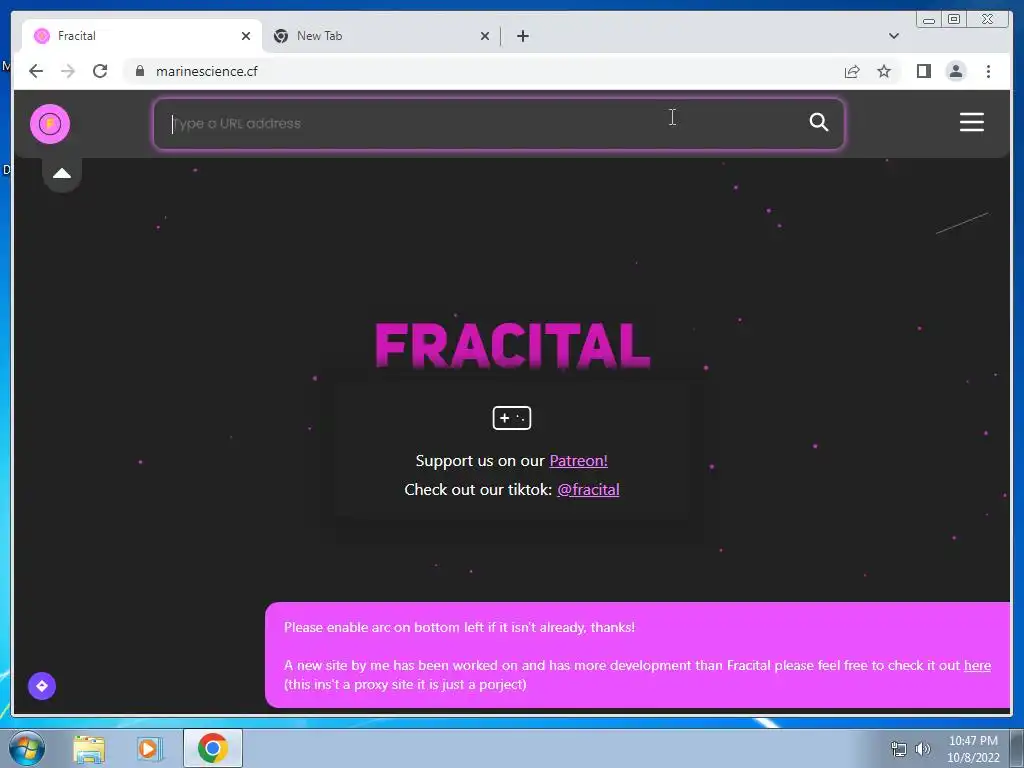Open Chrome three-dot menu
Screen dimensions: 1024x768
[988, 71]
